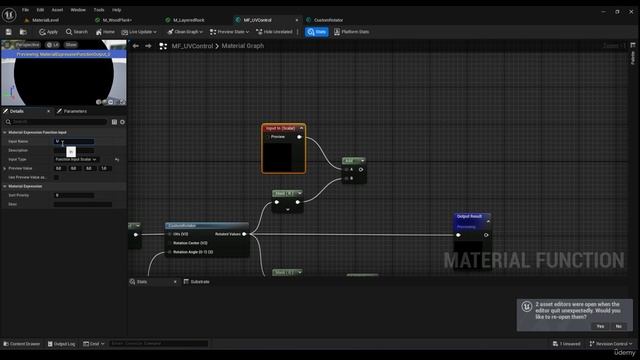Viewport: 640px width, 360px height.
Task: Open the File menu
Action: [x=25, y=10]
